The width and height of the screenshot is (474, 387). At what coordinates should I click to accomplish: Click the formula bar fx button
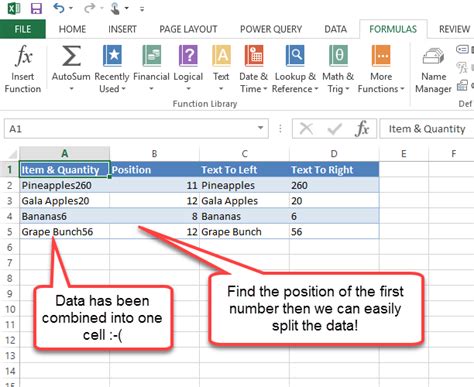click(x=362, y=129)
